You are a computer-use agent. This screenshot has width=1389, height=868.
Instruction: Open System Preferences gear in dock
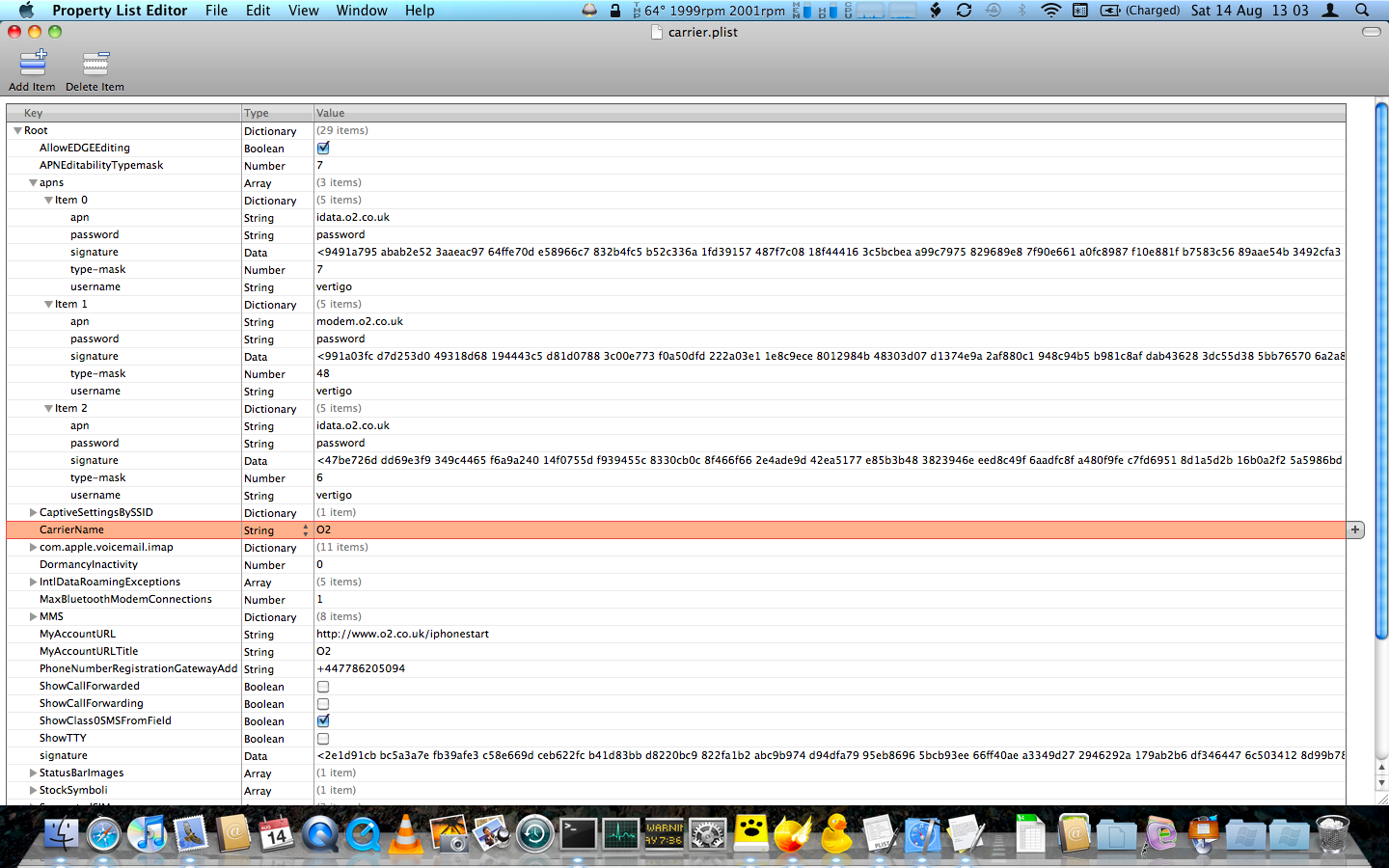coord(707,833)
